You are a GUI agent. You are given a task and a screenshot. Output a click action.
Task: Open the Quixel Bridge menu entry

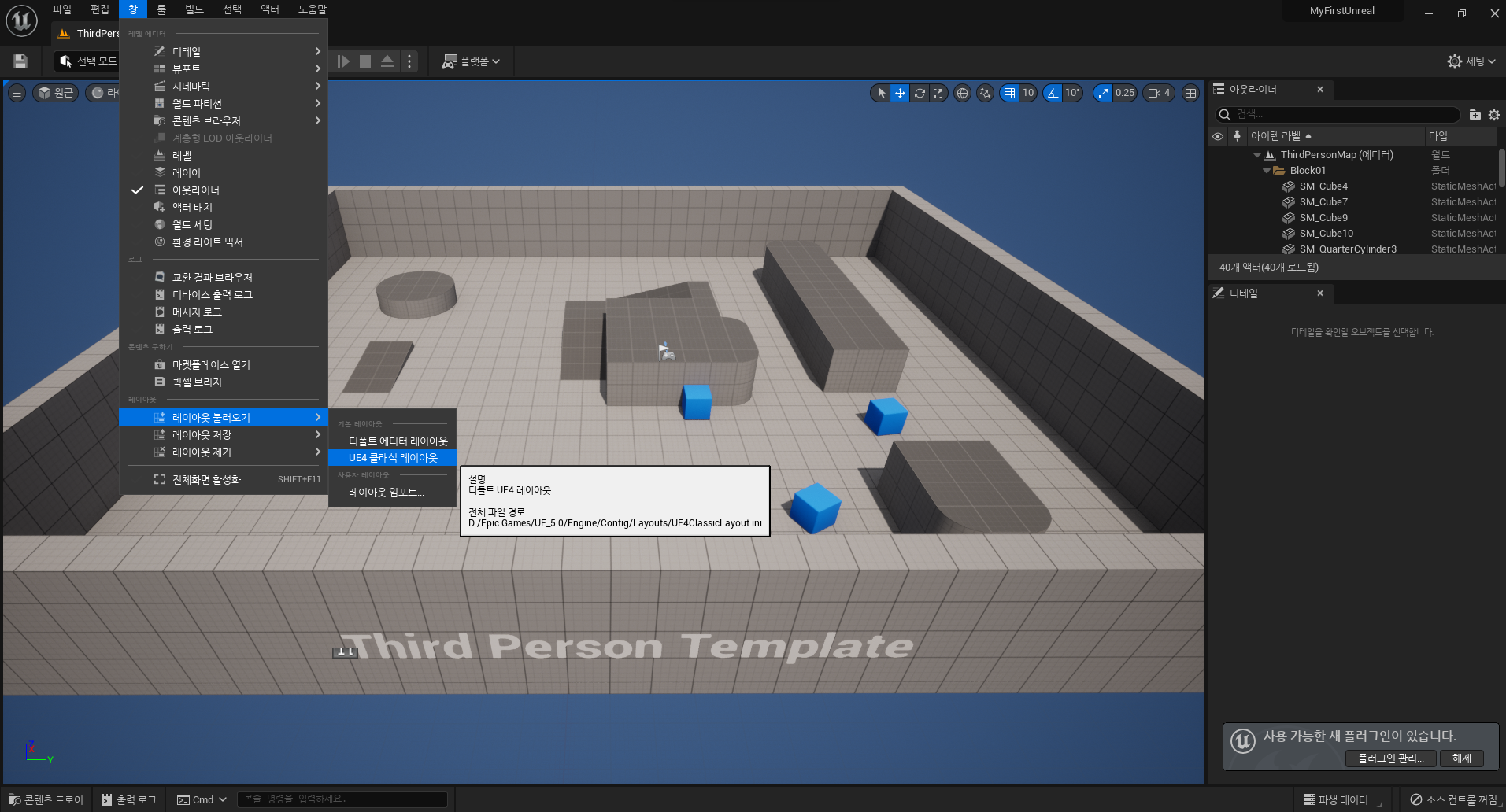224,382
